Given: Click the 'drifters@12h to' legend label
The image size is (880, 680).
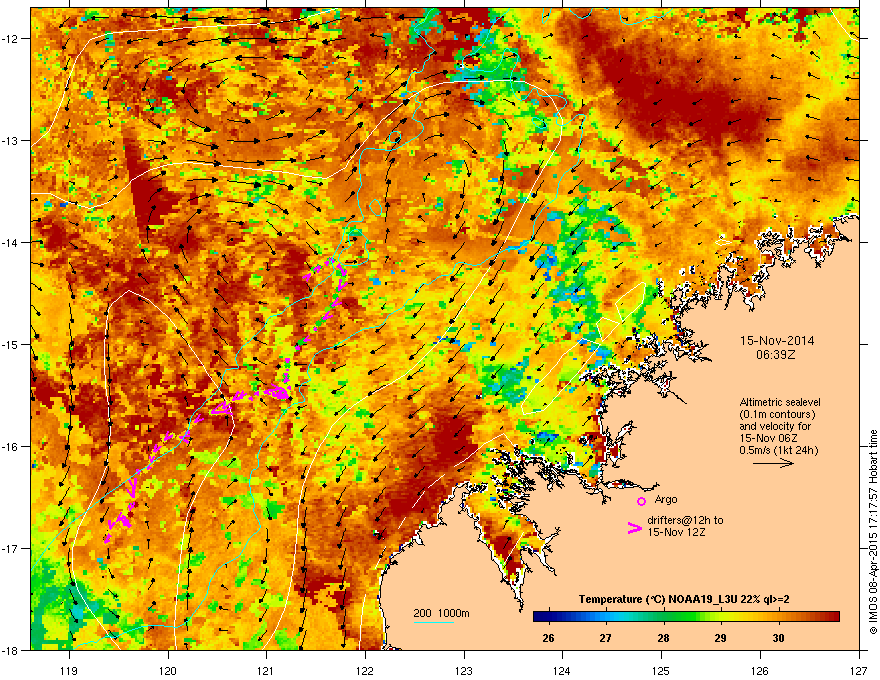Looking at the screenshot, I should pyautogui.click(x=685, y=520).
